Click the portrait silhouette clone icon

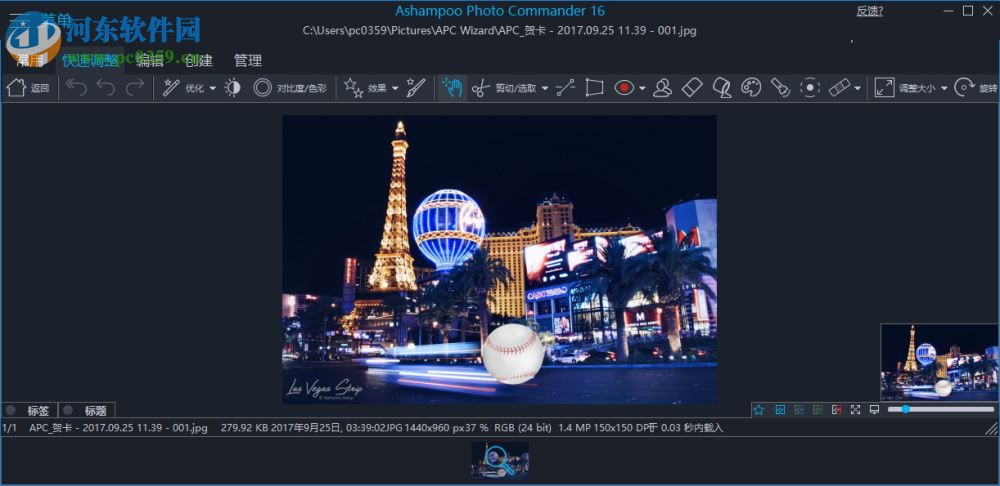coord(663,88)
